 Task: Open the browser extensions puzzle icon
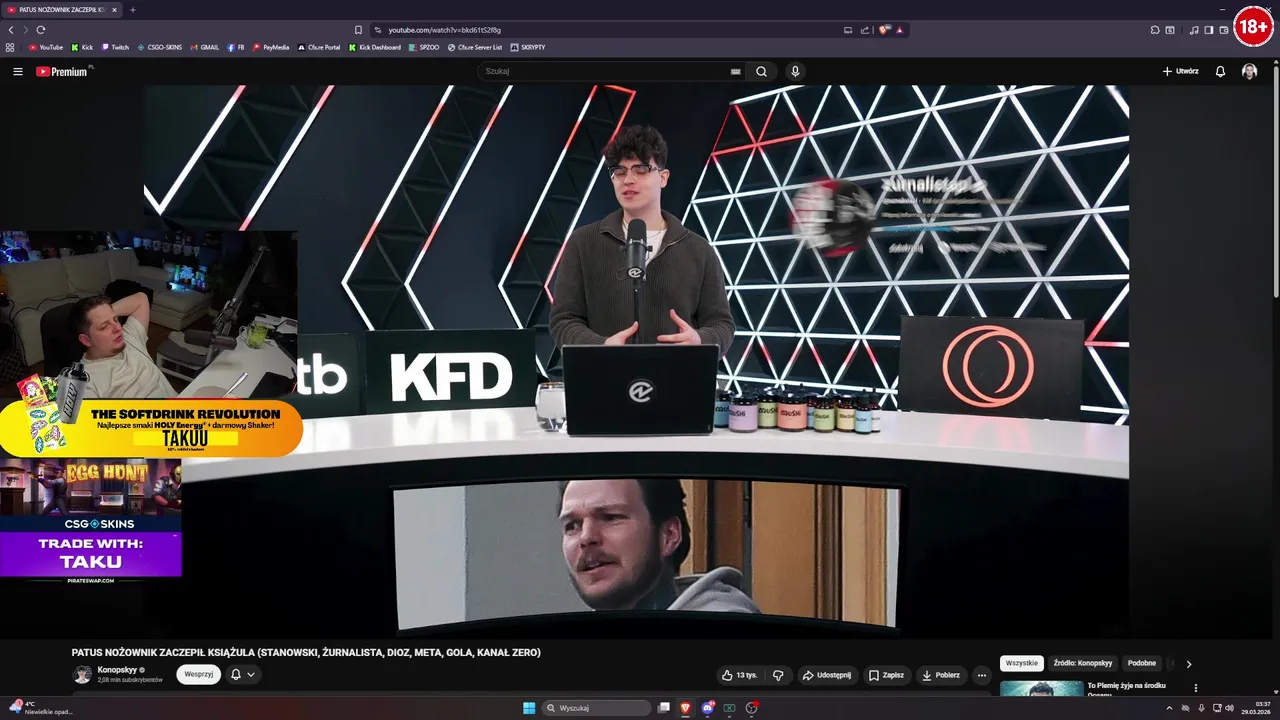(x=1155, y=30)
